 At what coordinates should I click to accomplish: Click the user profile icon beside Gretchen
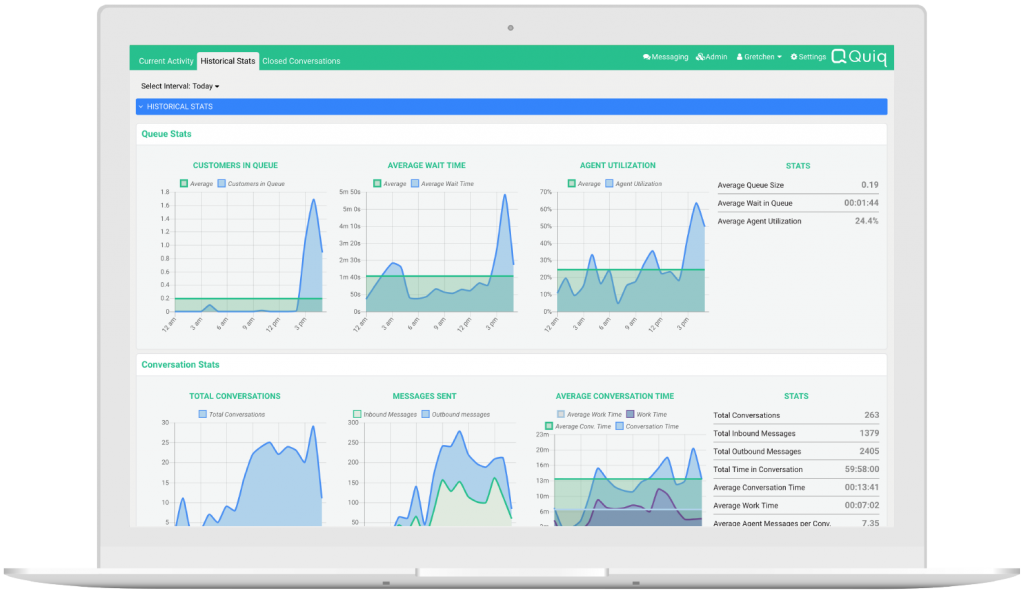[x=739, y=57]
